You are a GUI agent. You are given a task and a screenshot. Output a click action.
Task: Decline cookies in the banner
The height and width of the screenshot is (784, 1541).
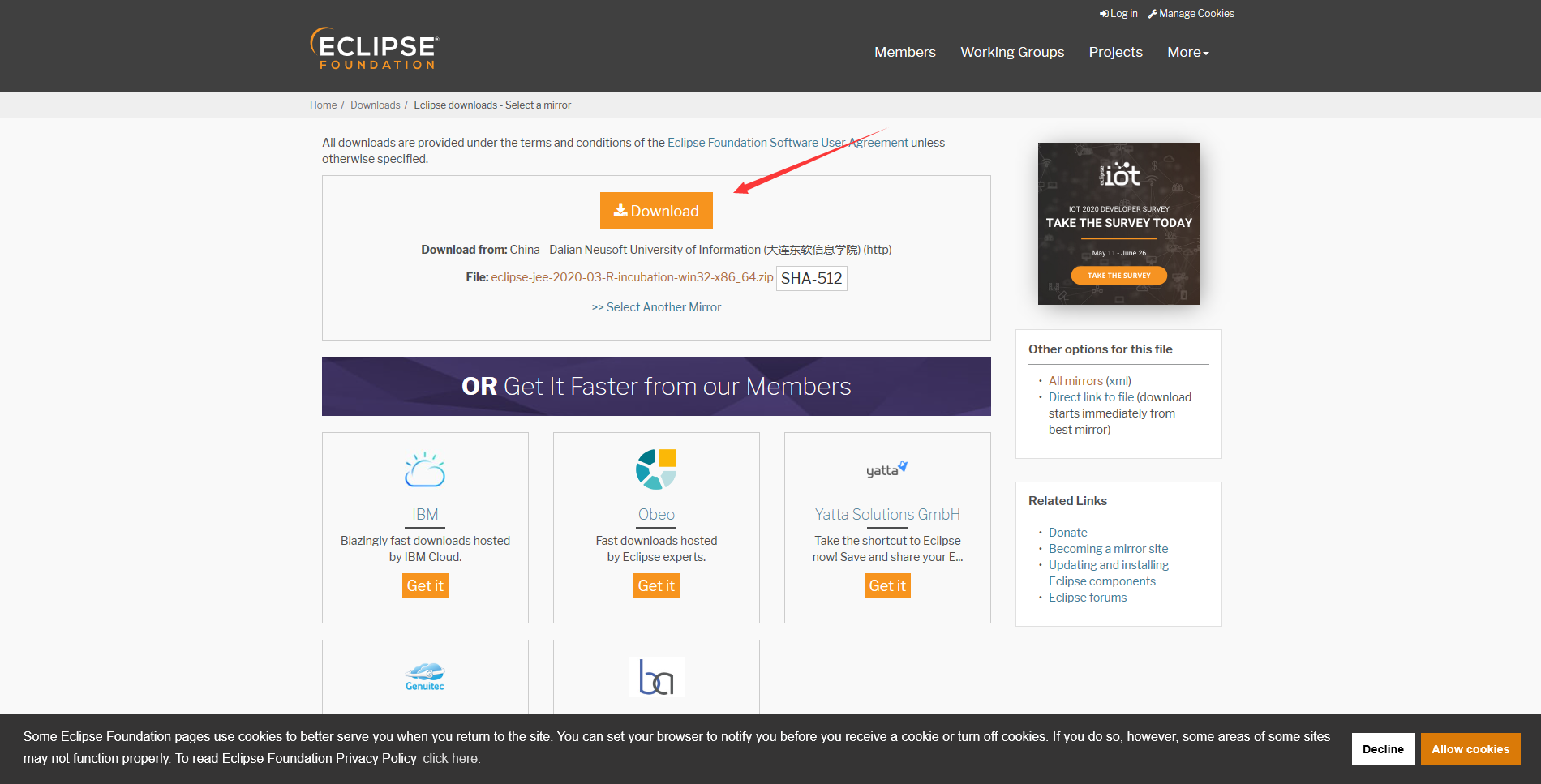[x=1383, y=749]
